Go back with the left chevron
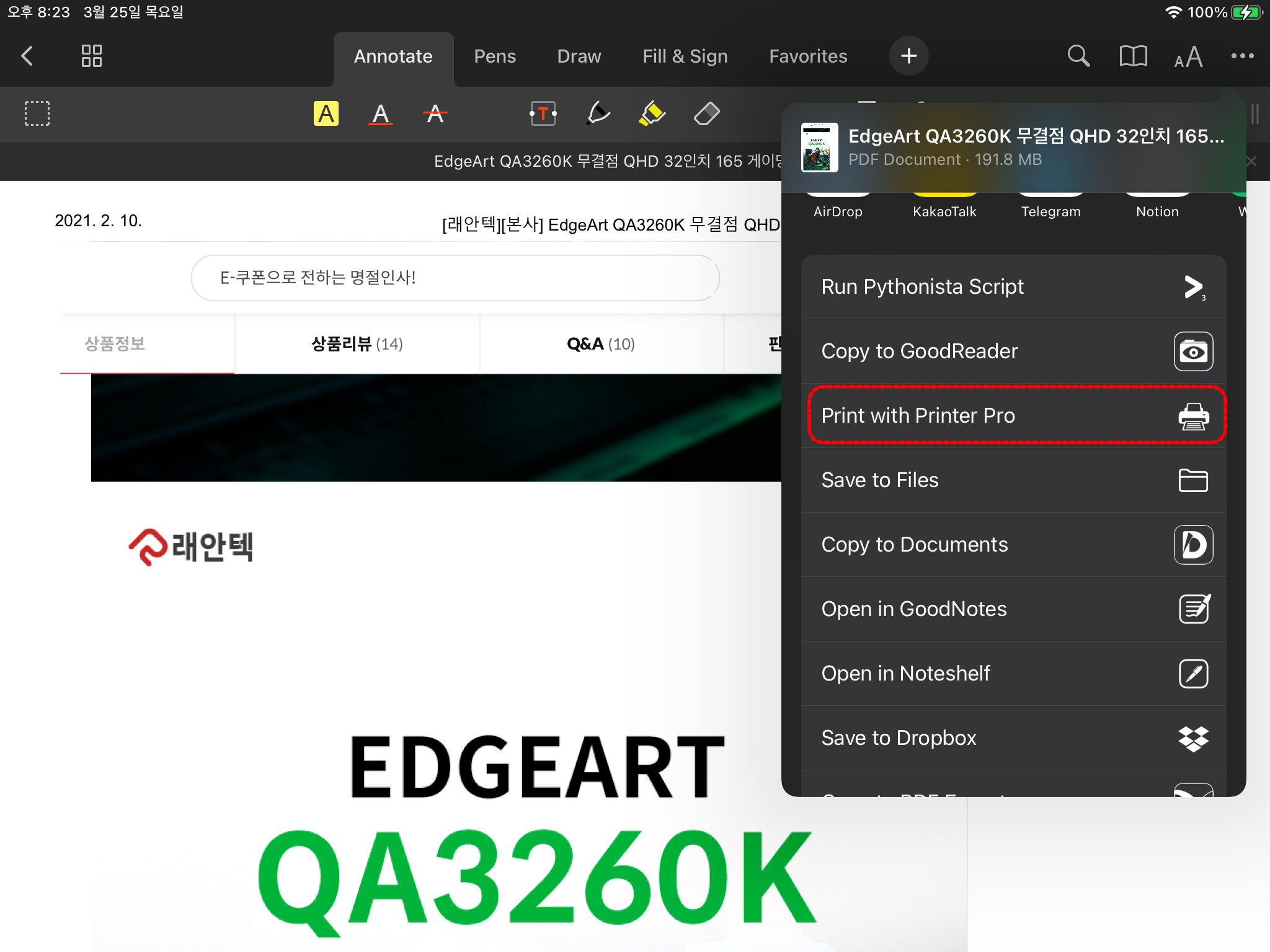 [x=27, y=56]
